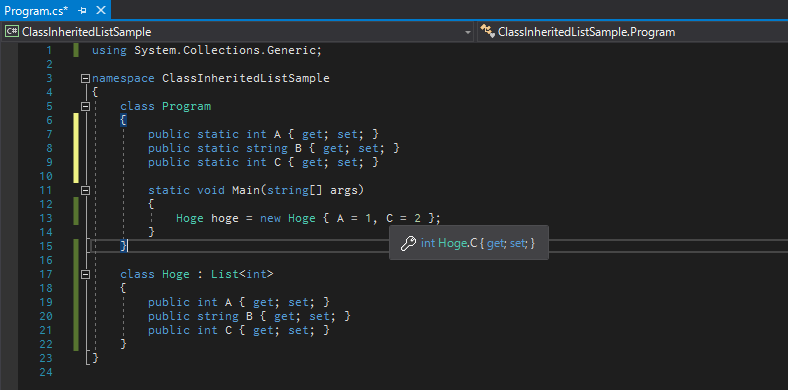Screen dimensions: 788x390
Task: Click 'hoge' variable name on line 13
Action: pyautogui.click(x=225, y=219)
